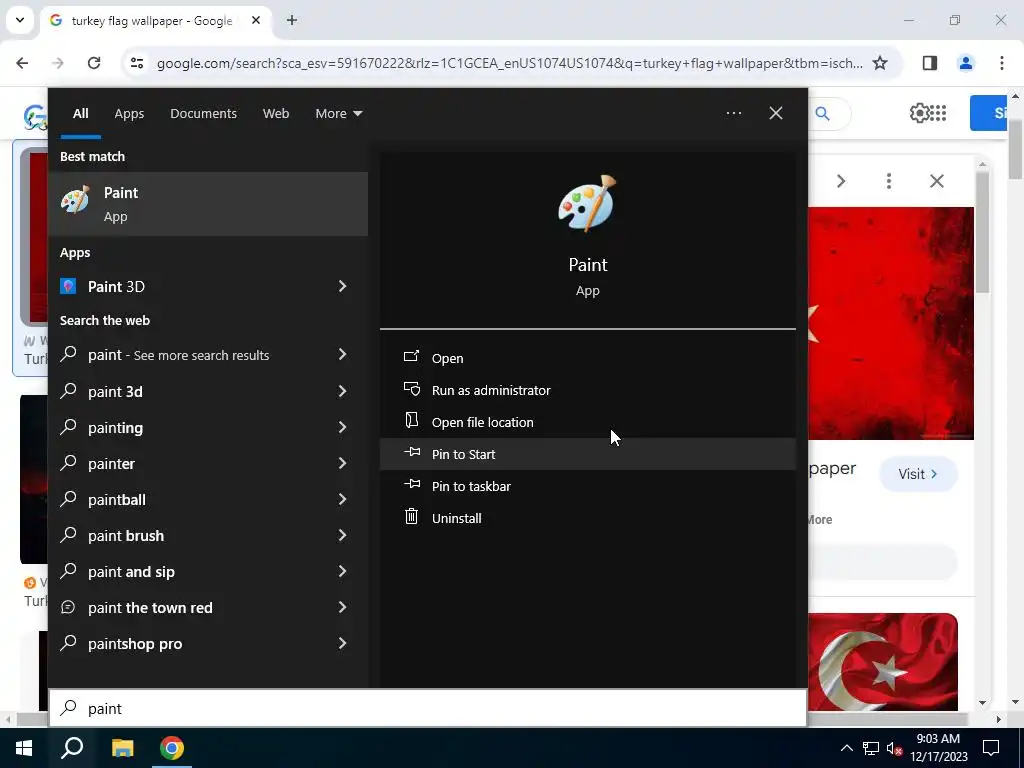
Task: Go back in Chrome
Action: point(22,63)
